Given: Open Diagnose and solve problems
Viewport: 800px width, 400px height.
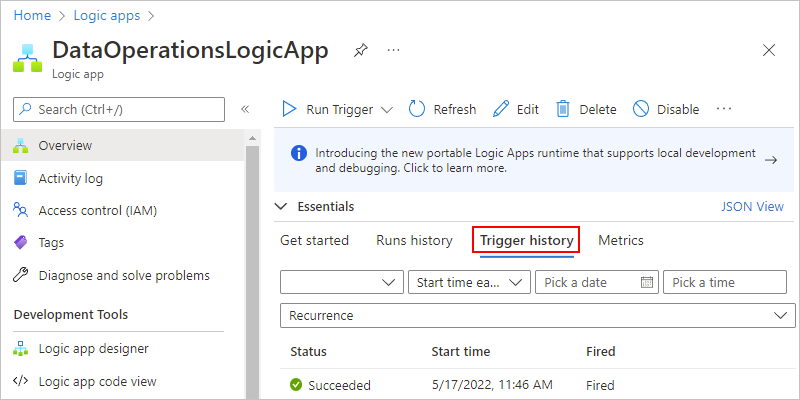Looking at the screenshot, I should coord(122,276).
